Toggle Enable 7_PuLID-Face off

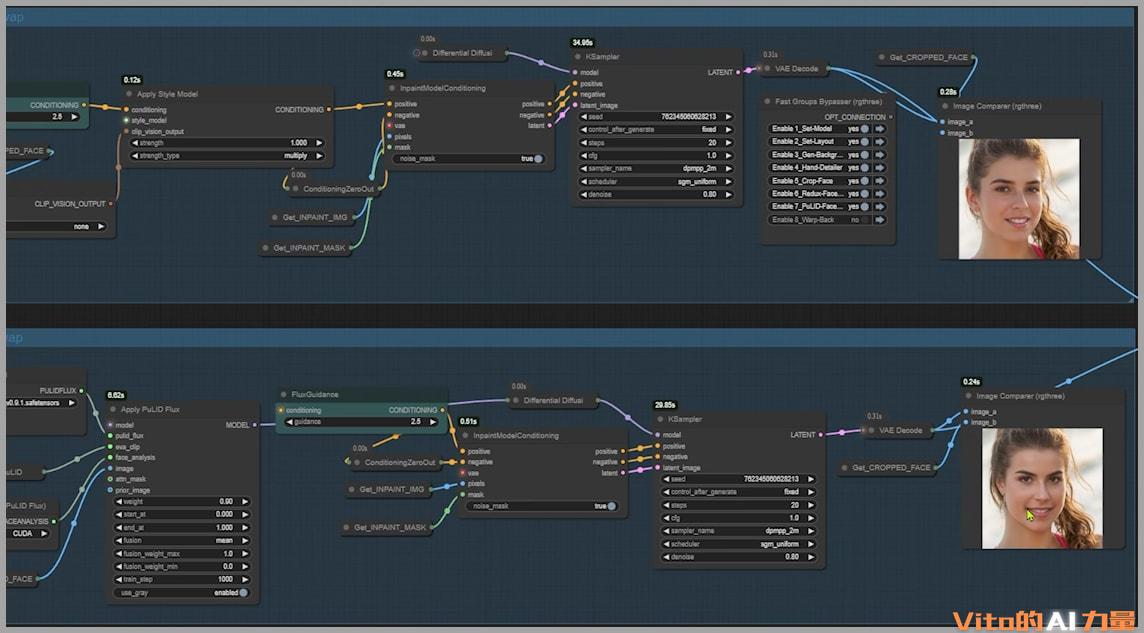(865, 206)
